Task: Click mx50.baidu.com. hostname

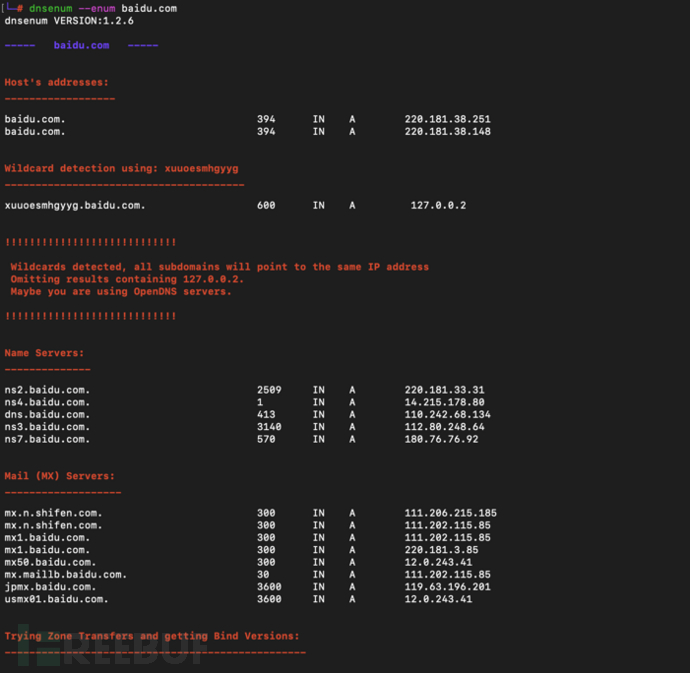Action: (51, 563)
